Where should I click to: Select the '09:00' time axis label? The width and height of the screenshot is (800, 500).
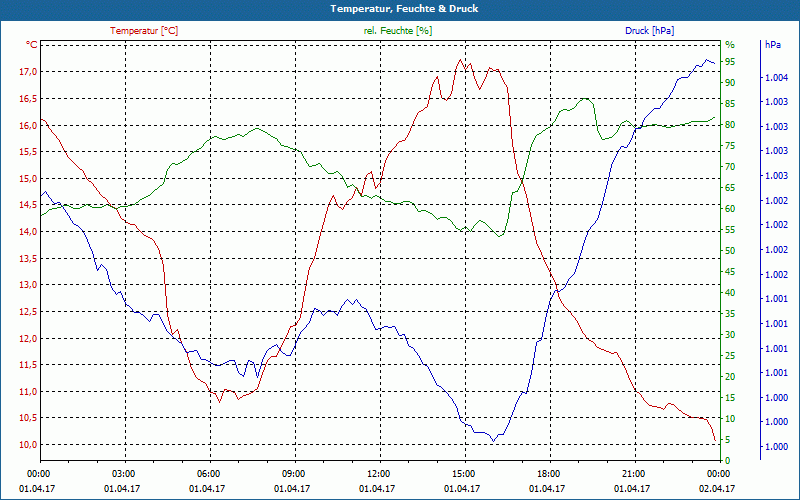295,473
